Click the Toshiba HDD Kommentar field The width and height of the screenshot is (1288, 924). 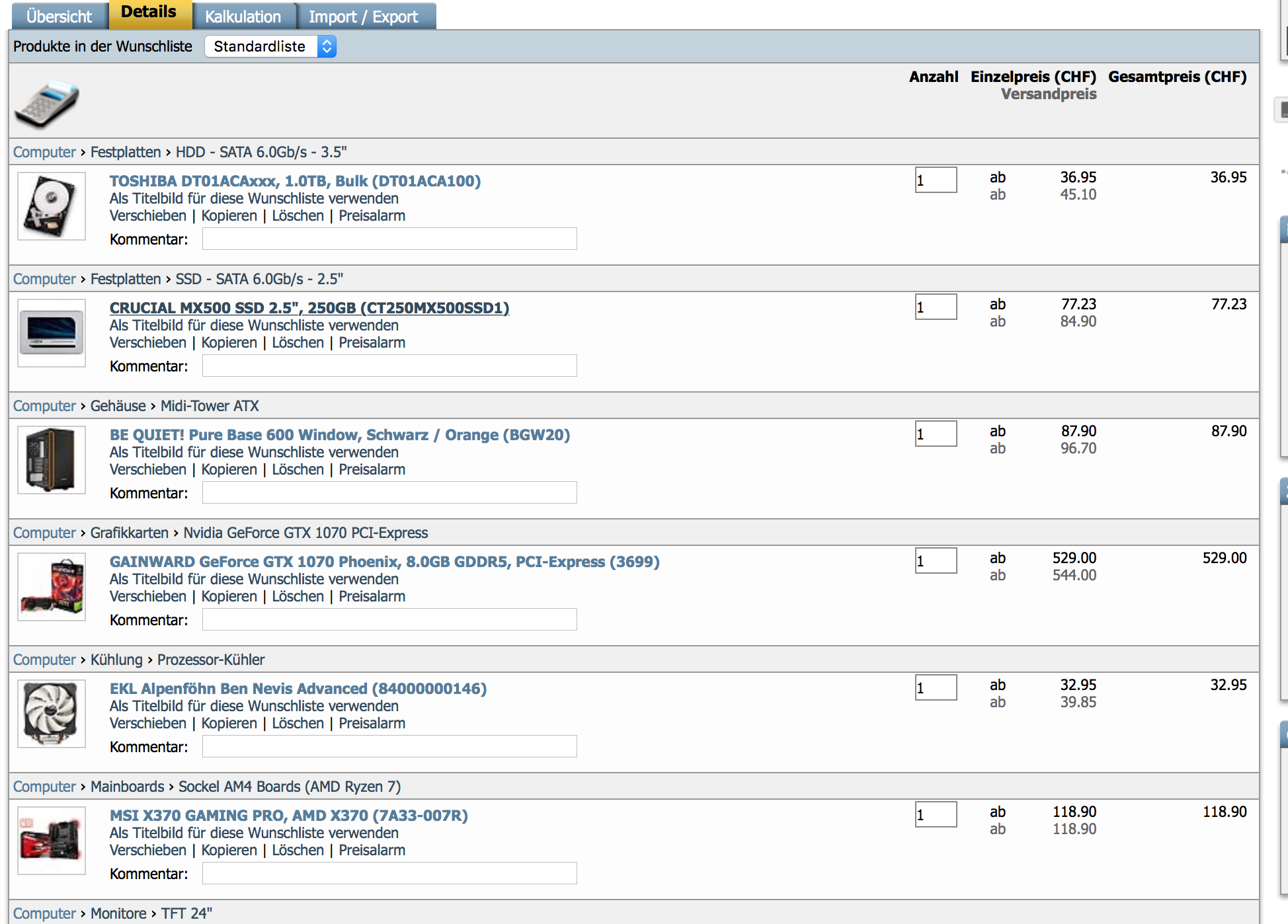[389, 239]
